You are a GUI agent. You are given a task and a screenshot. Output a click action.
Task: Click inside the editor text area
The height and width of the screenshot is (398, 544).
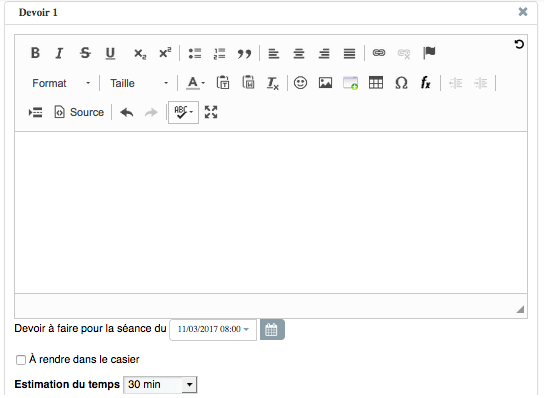(x=271, y=212)
